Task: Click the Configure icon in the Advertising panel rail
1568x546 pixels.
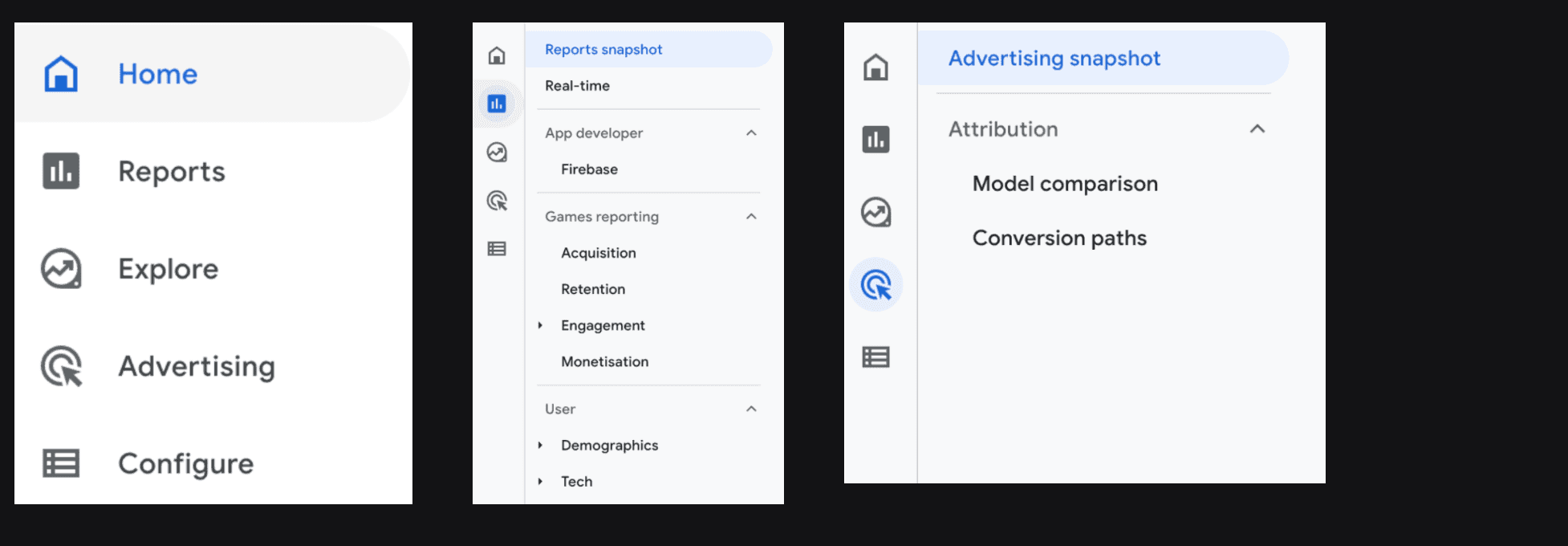Action: [875, 357]
